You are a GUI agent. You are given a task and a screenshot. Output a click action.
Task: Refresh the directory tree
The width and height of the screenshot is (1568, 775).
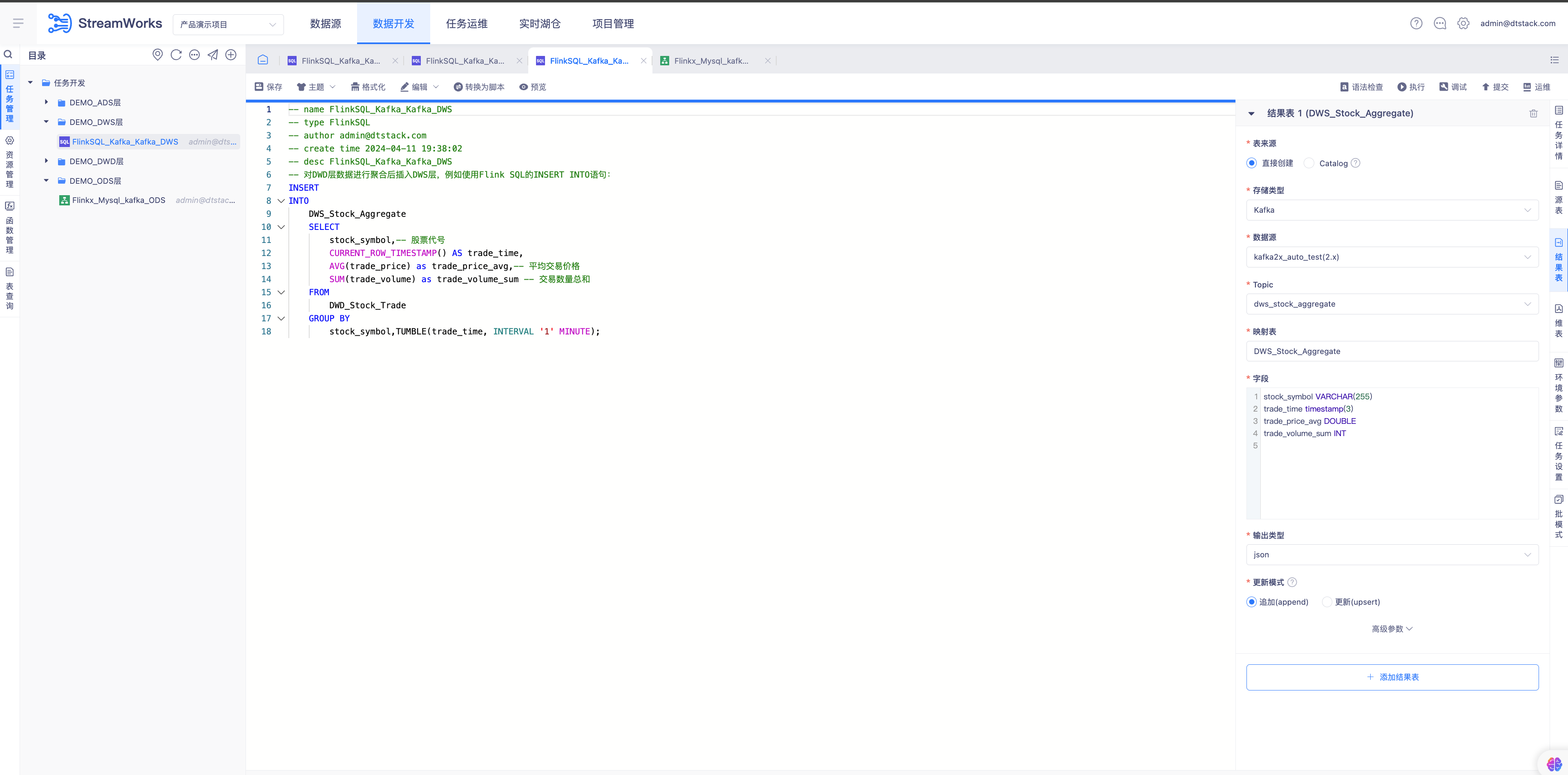[x=176, y=55]
